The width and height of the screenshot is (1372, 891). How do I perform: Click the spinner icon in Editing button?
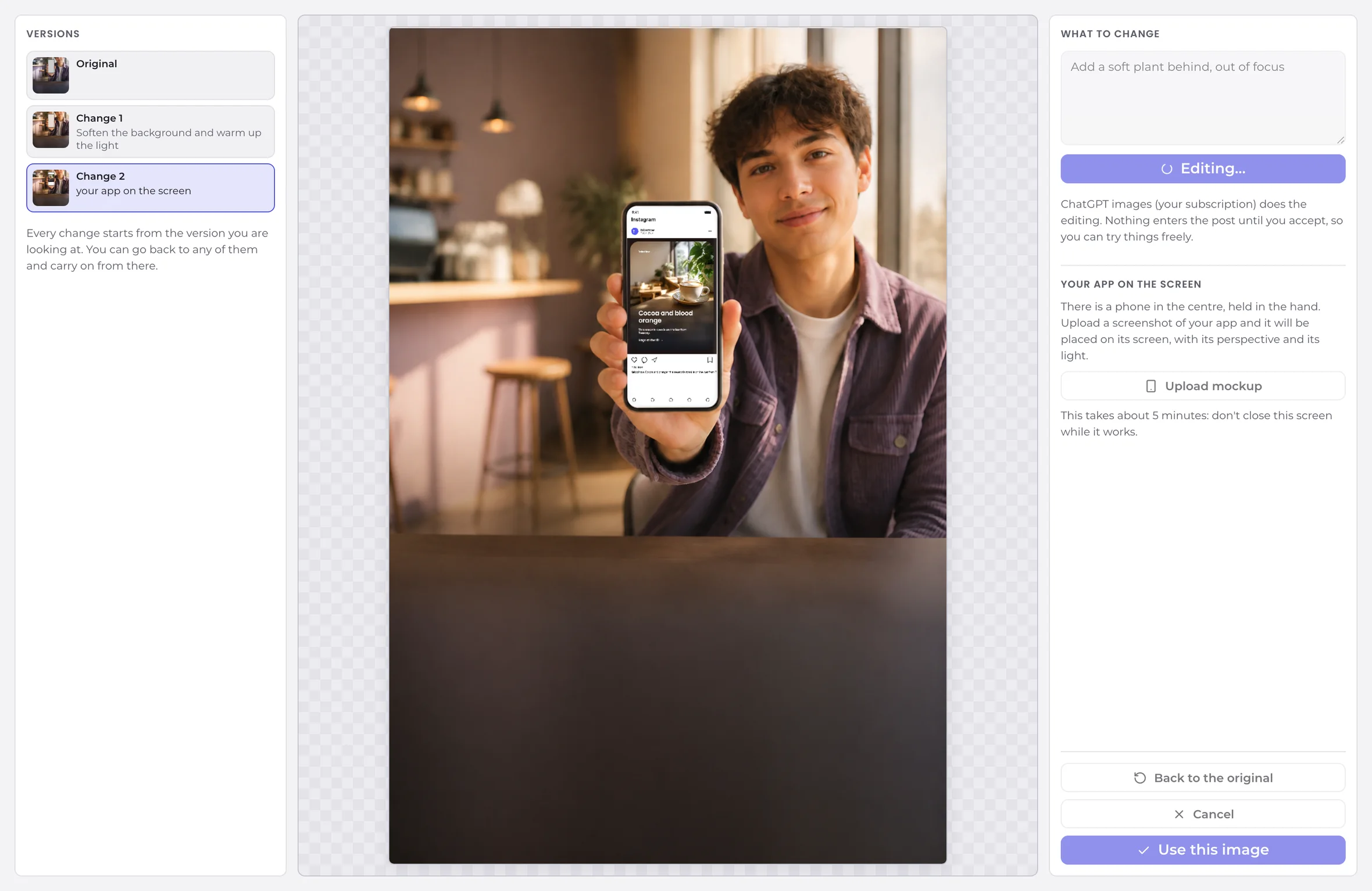pos(1166,169)
